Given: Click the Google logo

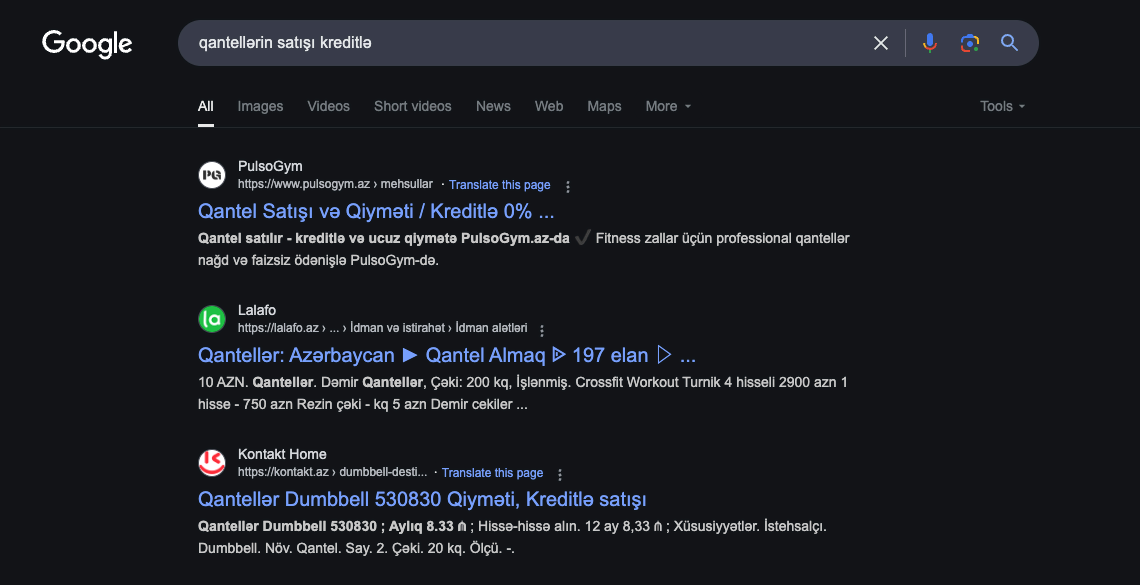Looking at the screenshot, I should point(87,44).
